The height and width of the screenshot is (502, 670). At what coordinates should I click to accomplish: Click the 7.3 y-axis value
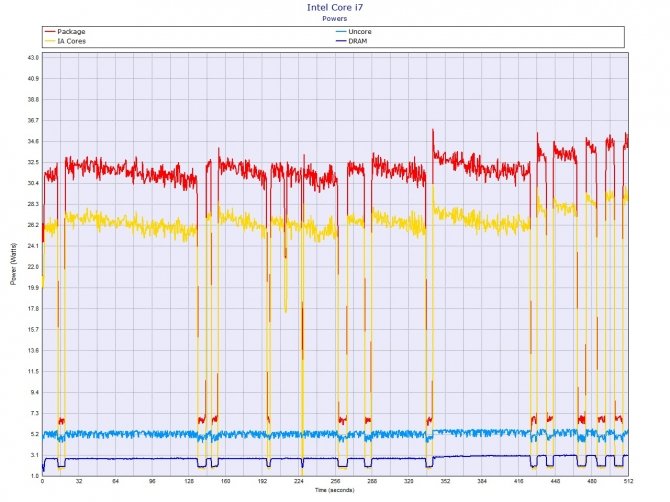(x=35, y=413)
